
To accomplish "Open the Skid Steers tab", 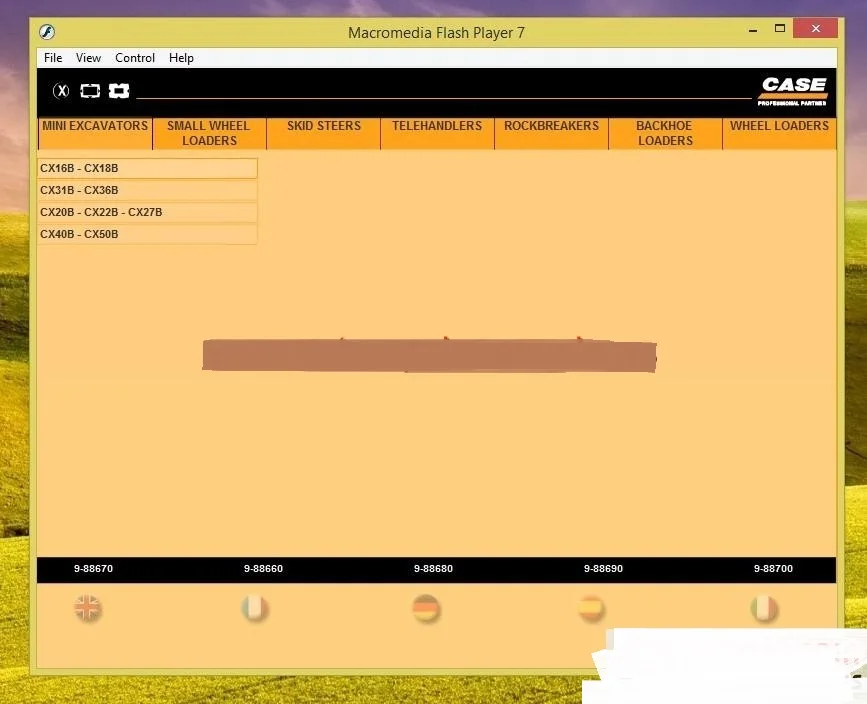I will pos(323,133).
